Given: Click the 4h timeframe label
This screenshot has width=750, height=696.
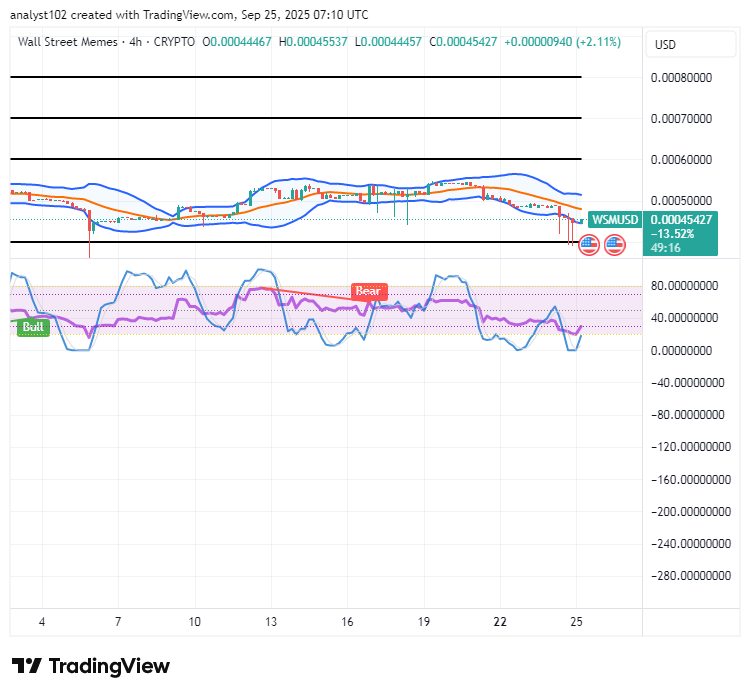Looking at the screenshot, I should 135,42.
